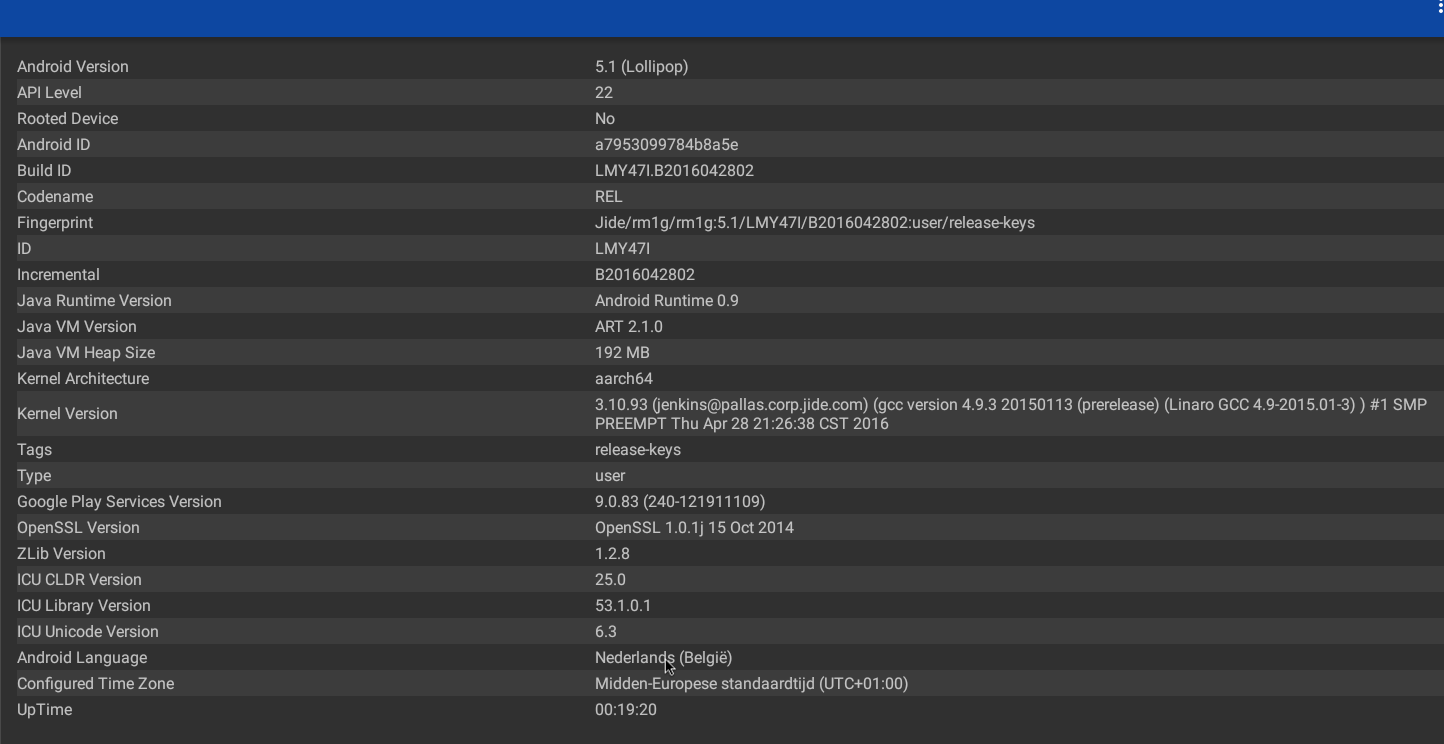Screen dimensions: 1444x744
Task: Click the Kernel Architecture value aarch64
Action: (x=624, y=379)
